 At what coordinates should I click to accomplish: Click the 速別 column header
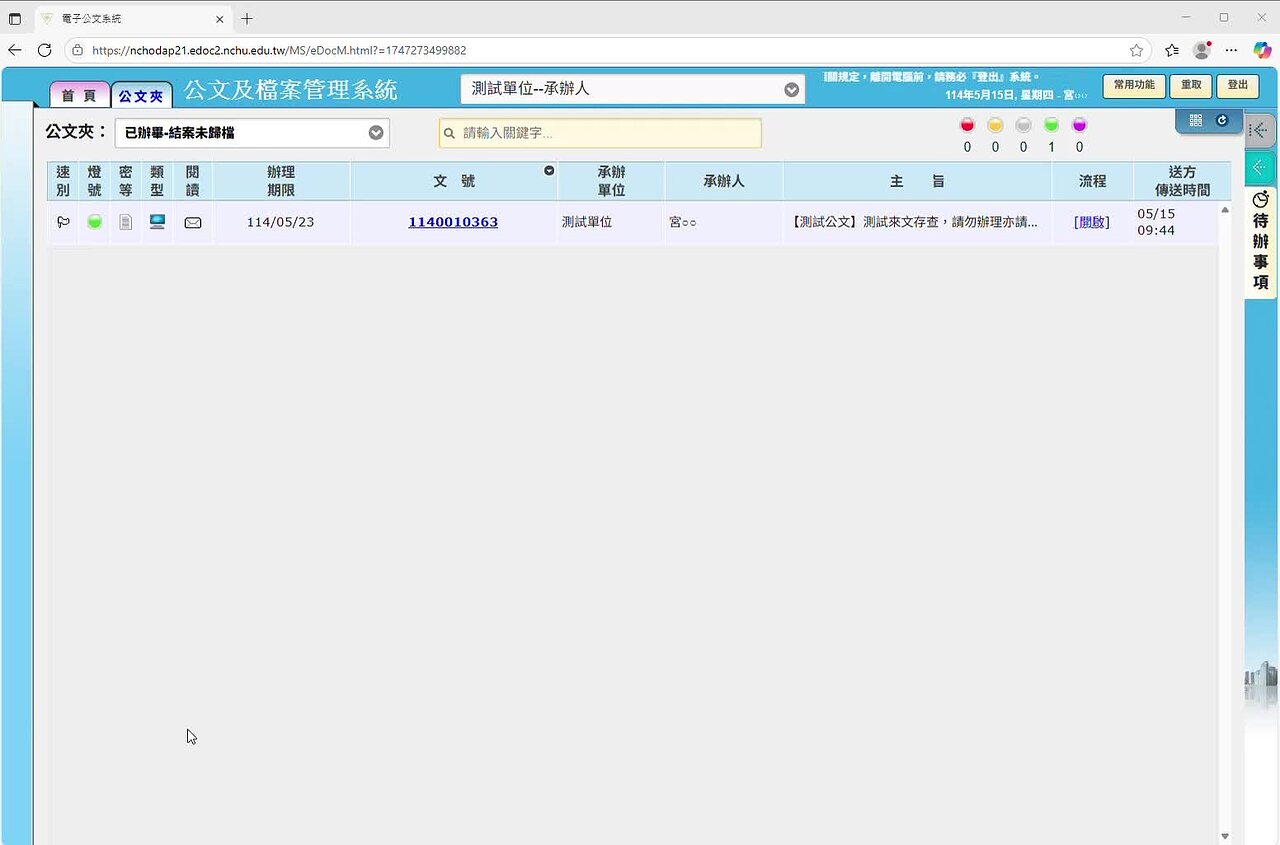63,181
